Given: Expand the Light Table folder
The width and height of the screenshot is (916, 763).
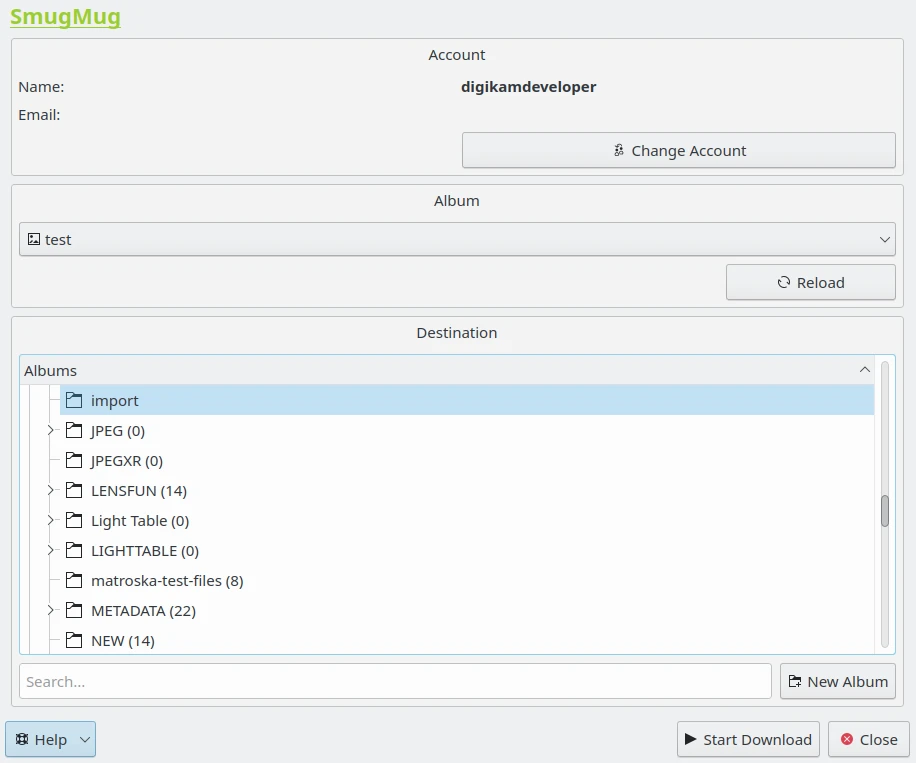Looking at the screenshot, I should (x=51, y=521).
